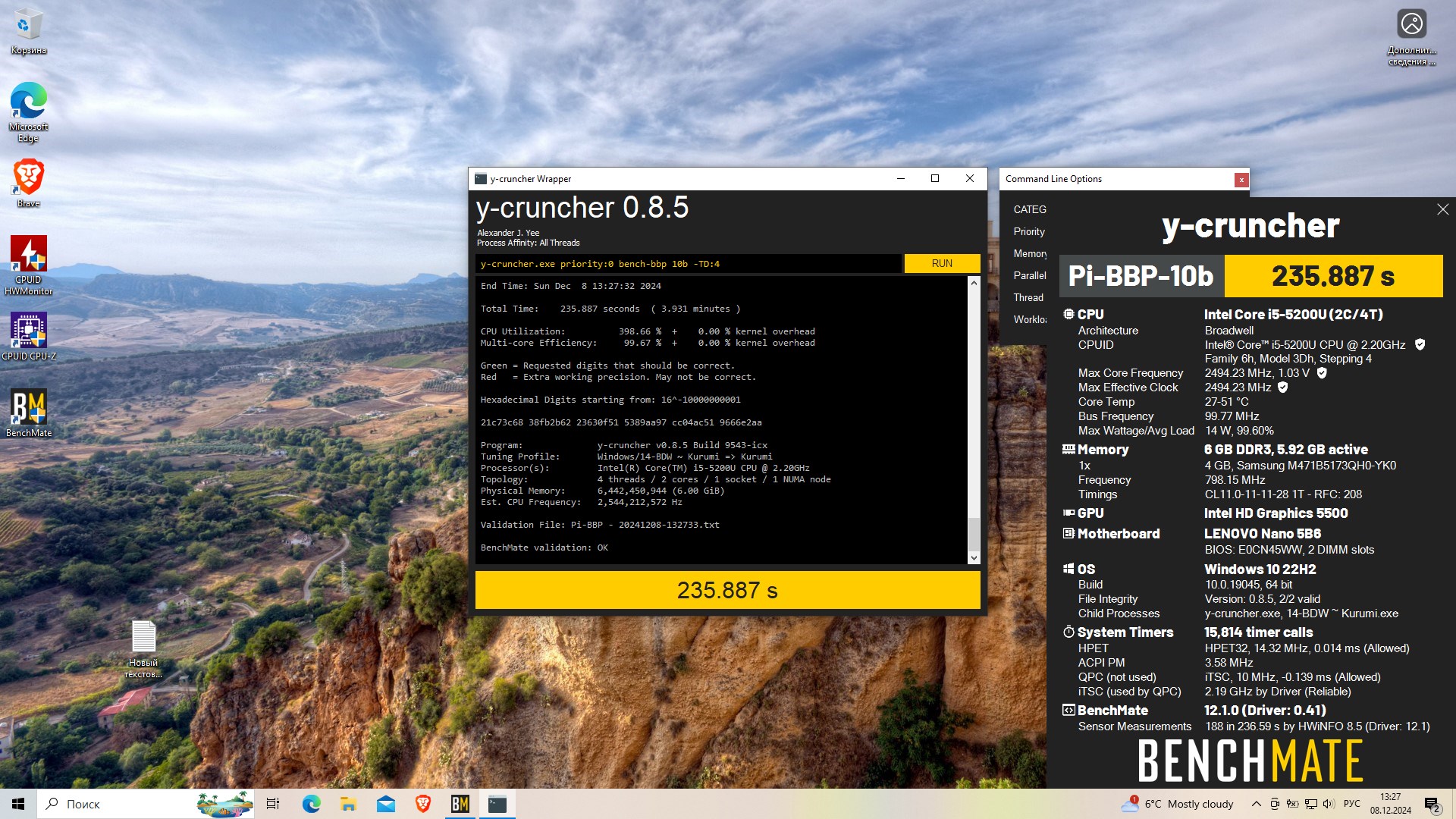
Task: Launch Edge from the taskbar
Action: pos(311,804)
